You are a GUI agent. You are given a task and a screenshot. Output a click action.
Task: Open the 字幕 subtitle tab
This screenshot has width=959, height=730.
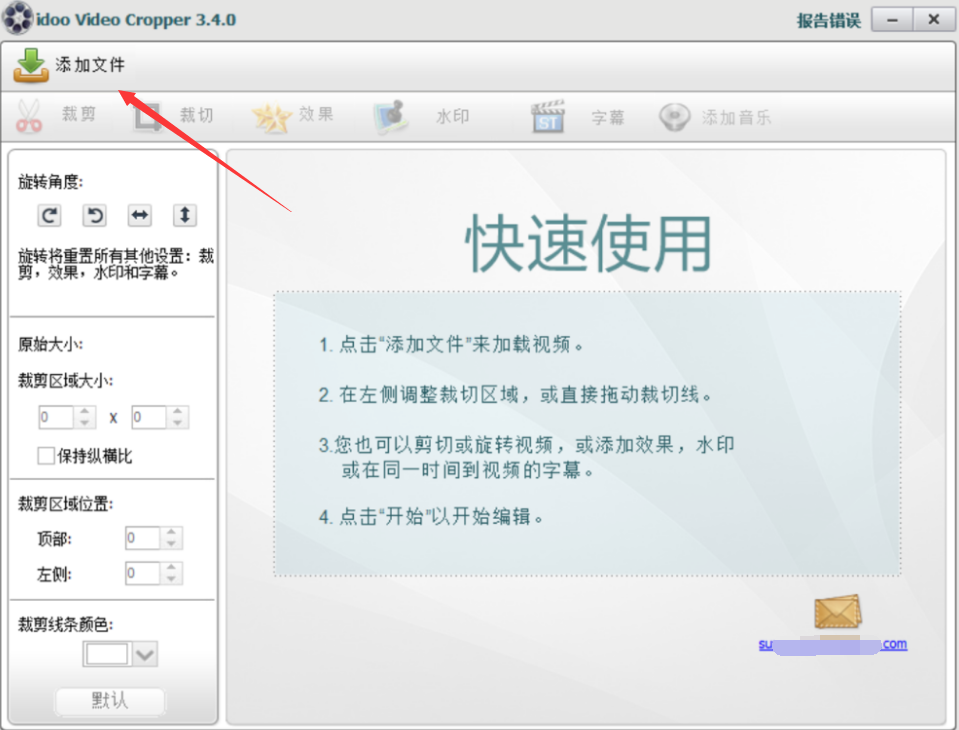pos(607,117)
